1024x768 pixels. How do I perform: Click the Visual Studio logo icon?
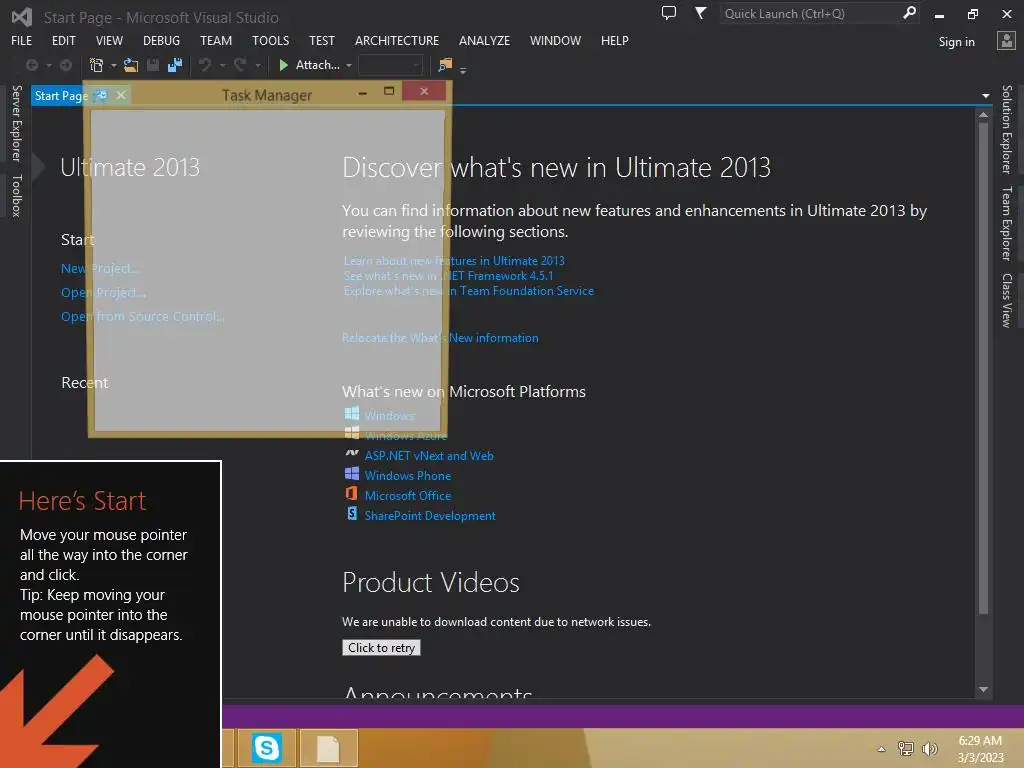pyautogui.click(x=22, y=17)
